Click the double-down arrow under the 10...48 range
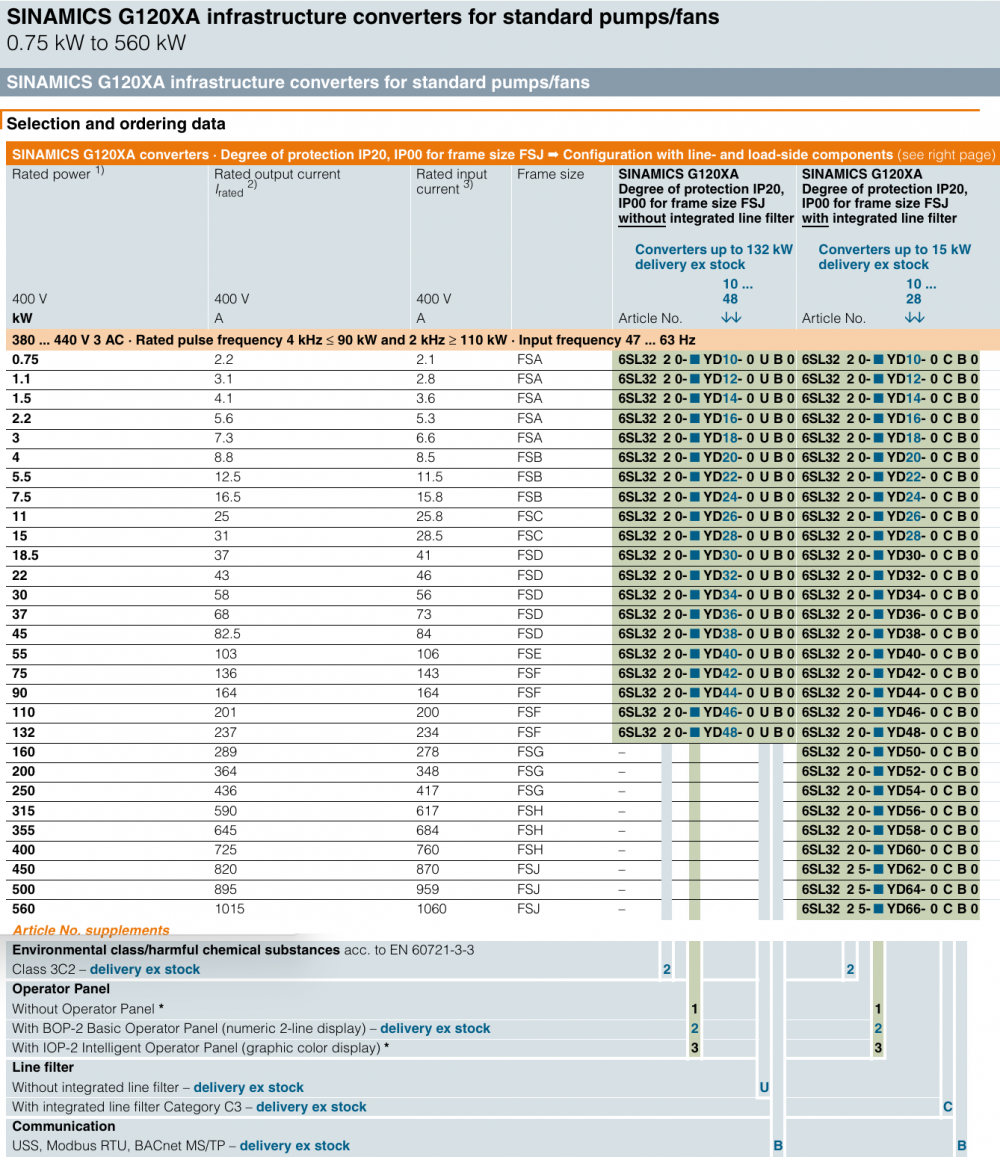1000x1157 pixels. tap(731, 318)
